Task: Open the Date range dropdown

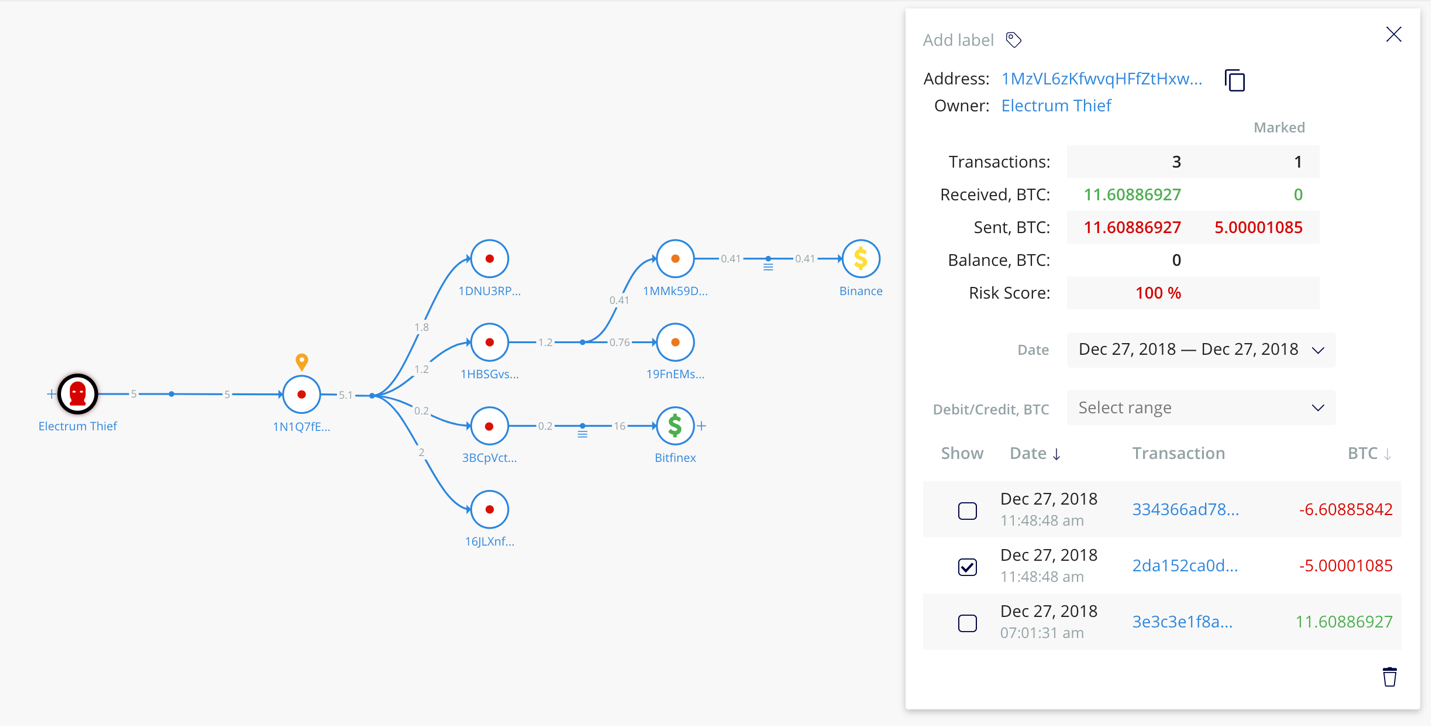Action: pyautogui.click(x=1200, y=350)
